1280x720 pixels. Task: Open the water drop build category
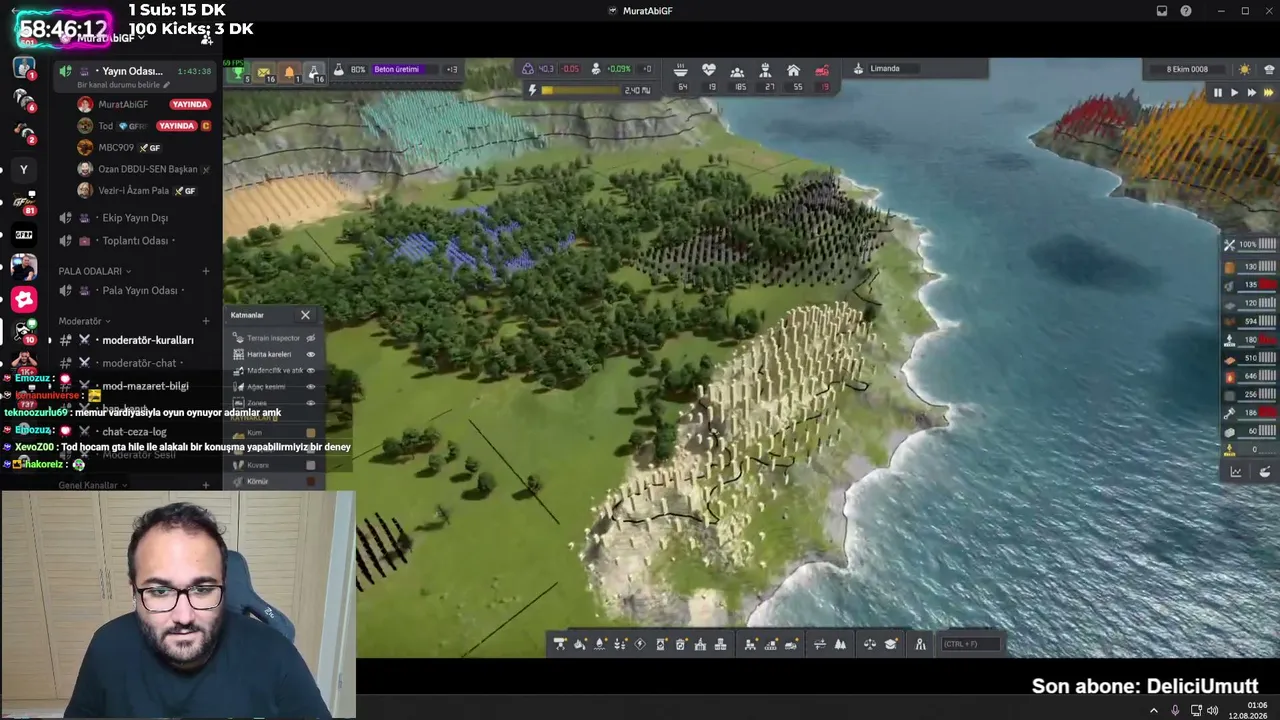coord(600,644)
